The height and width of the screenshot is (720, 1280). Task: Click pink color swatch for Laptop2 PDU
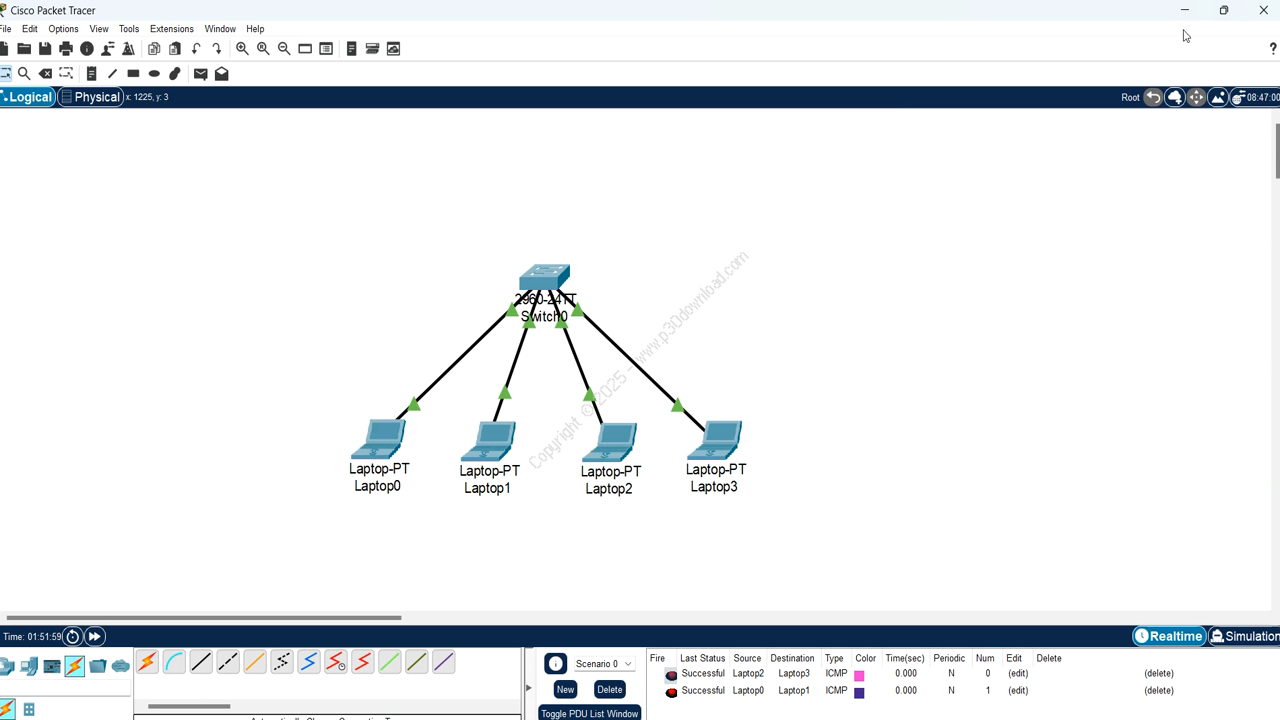point(859,676)
